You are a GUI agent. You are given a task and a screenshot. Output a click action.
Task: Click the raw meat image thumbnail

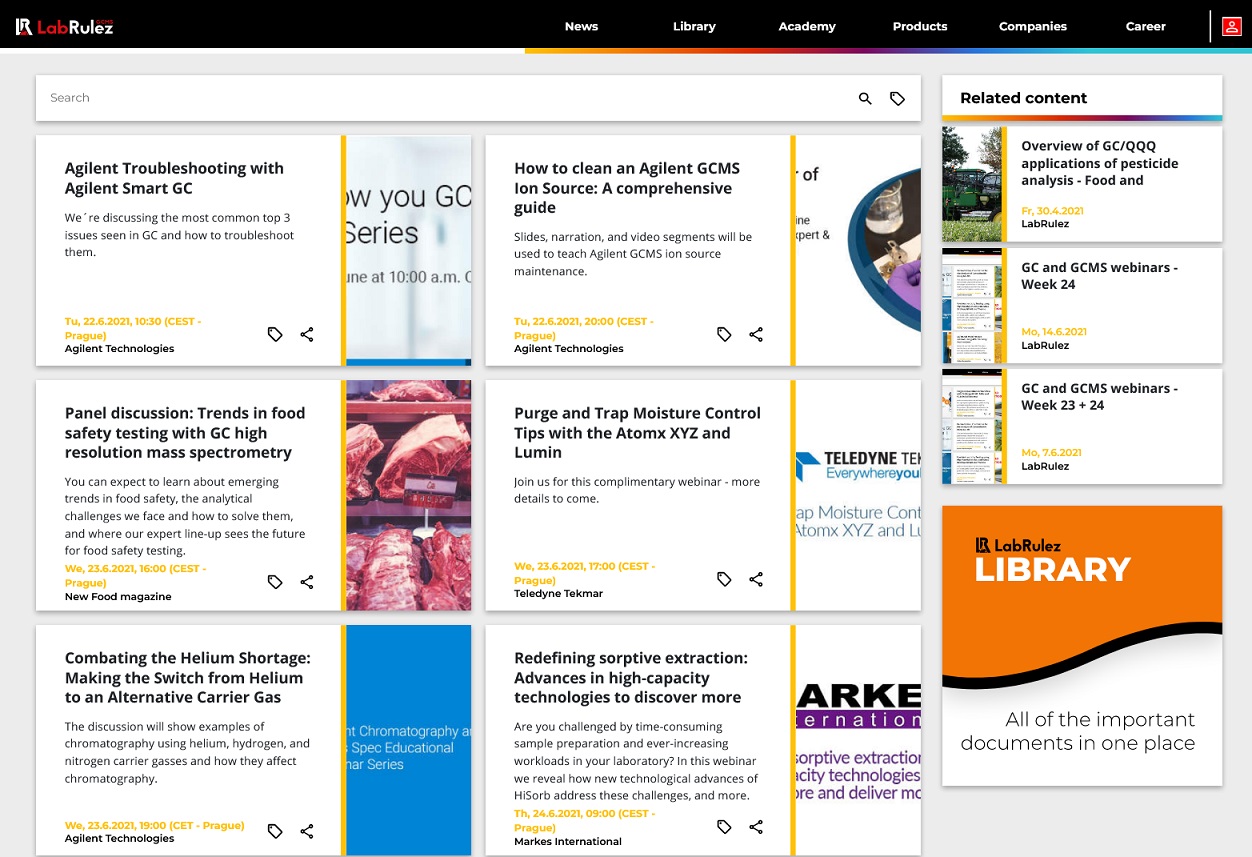point(408,495)
